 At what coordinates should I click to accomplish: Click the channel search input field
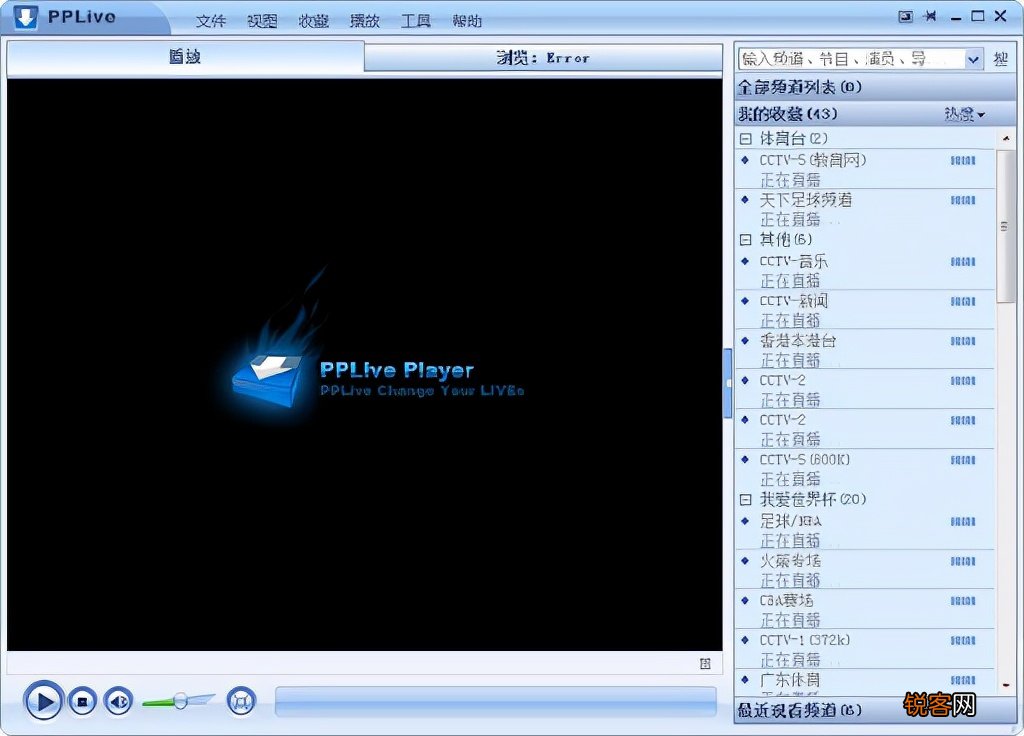pyautogui.click(x=851, y=59)
